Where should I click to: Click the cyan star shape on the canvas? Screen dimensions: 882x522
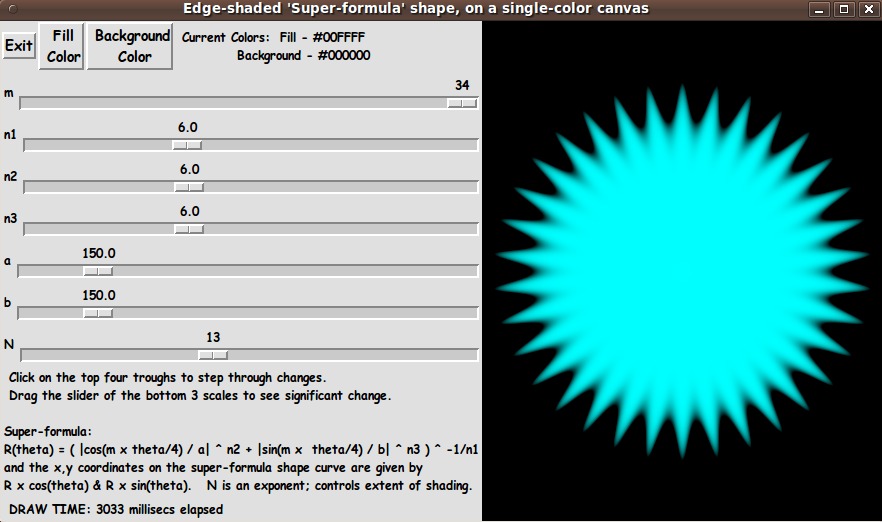coord(680,270)
